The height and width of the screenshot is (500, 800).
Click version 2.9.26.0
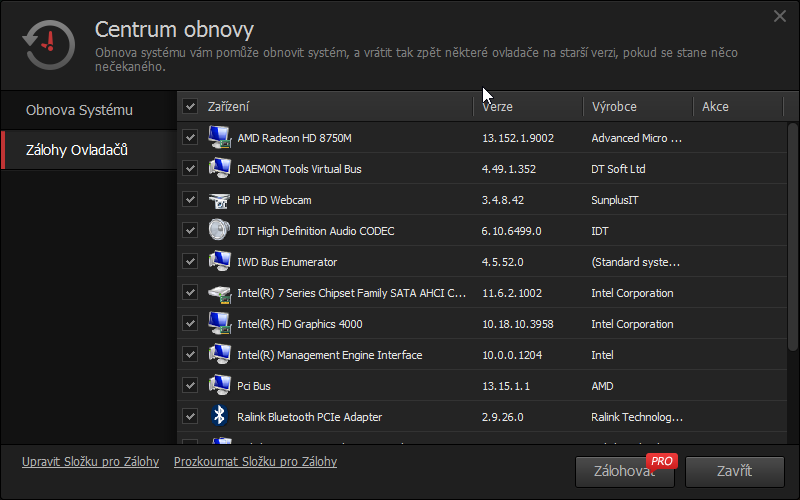(x=503, y=417)
